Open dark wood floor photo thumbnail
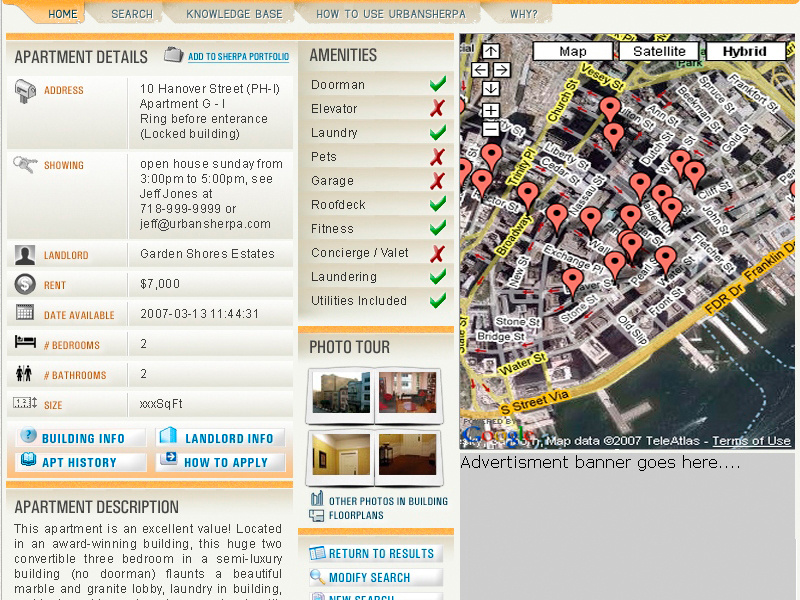The width and height of the screenshot is (800, 600). [407, 454]
